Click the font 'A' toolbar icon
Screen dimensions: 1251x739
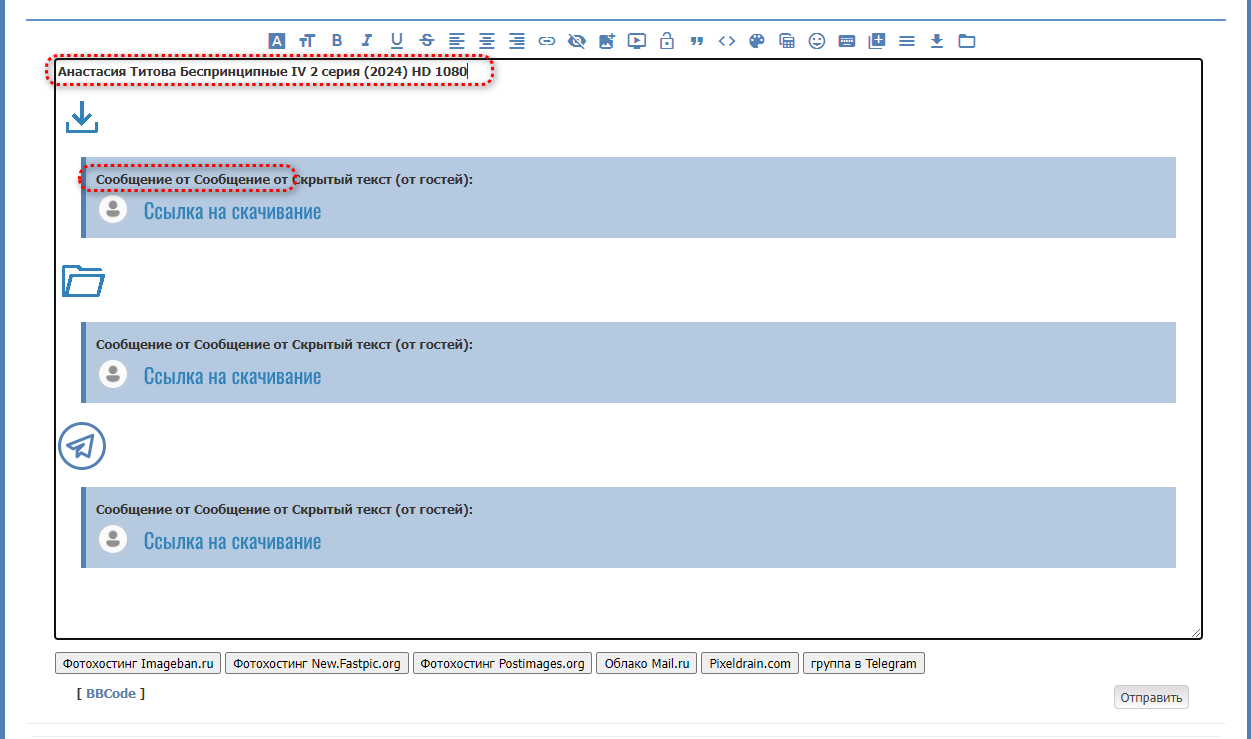click(277, 41)
